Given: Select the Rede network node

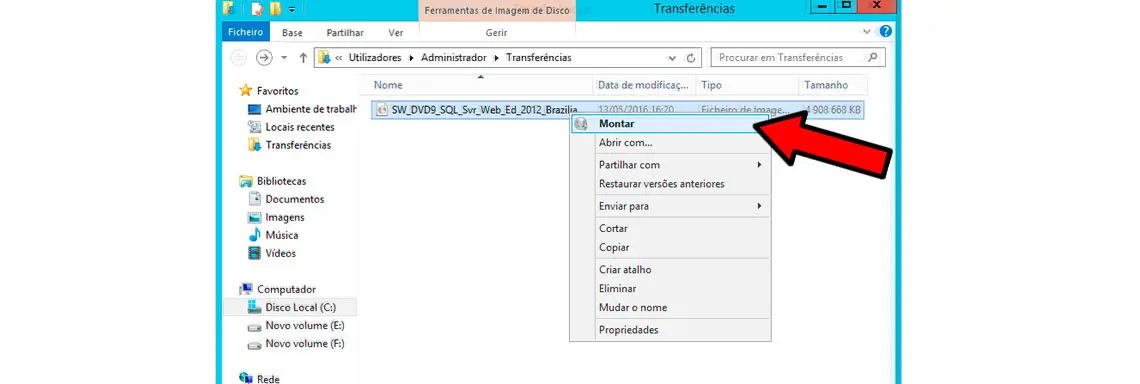Looking at the screenshot, I should (x=268, y=379).
